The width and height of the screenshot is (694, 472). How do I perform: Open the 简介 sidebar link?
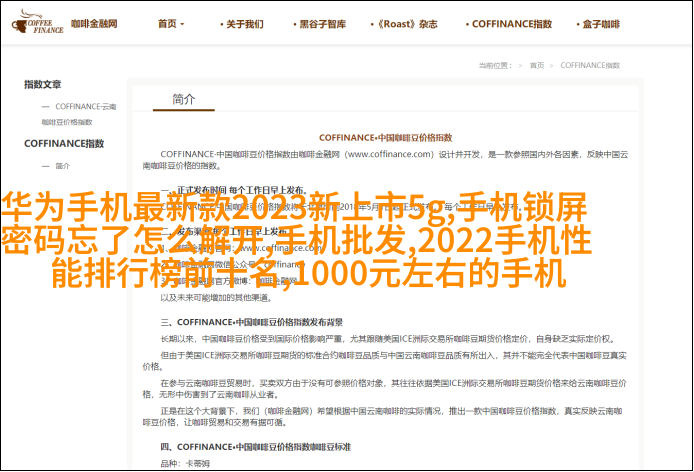(62, 166)
